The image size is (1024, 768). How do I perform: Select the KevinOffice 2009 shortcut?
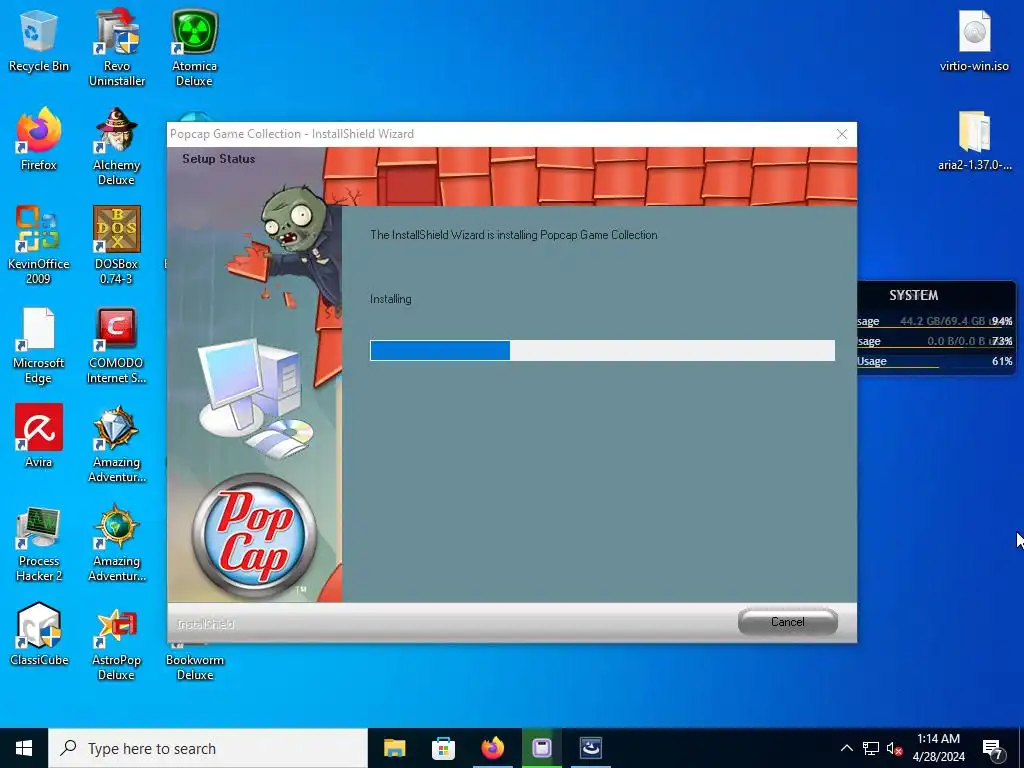[39, 245]
